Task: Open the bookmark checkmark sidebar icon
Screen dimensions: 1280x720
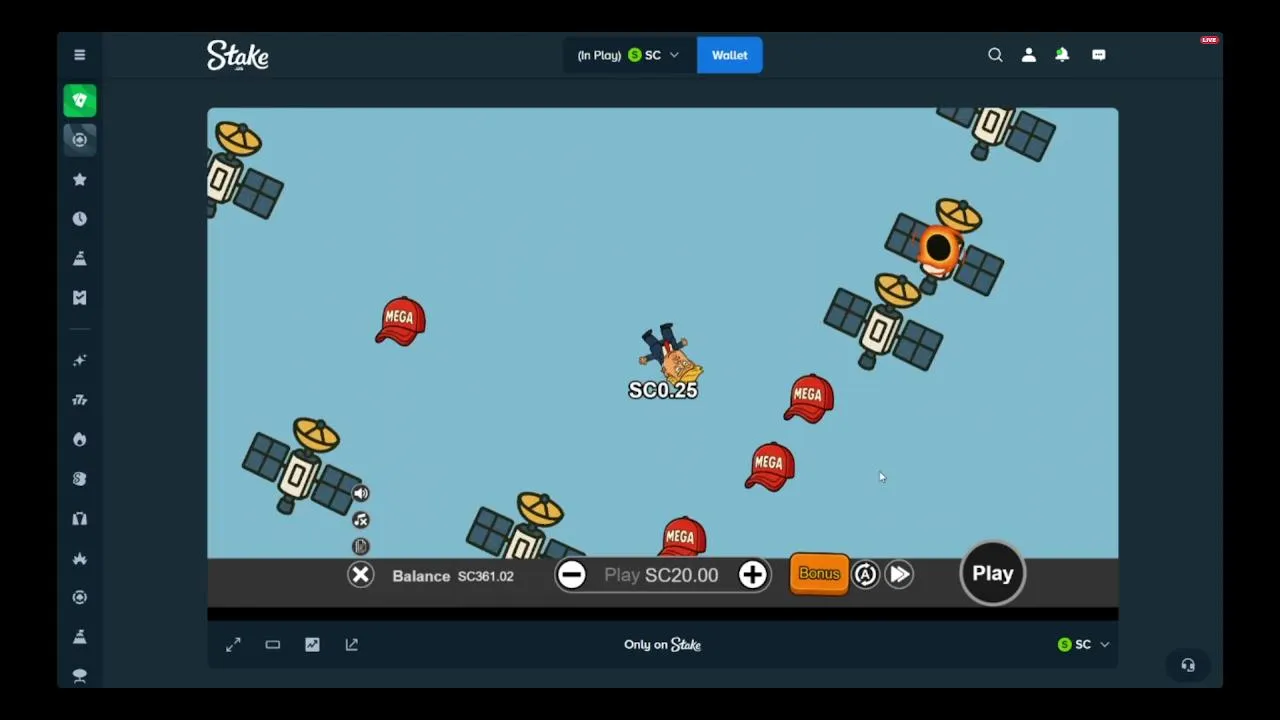Action: coord(80,297)
